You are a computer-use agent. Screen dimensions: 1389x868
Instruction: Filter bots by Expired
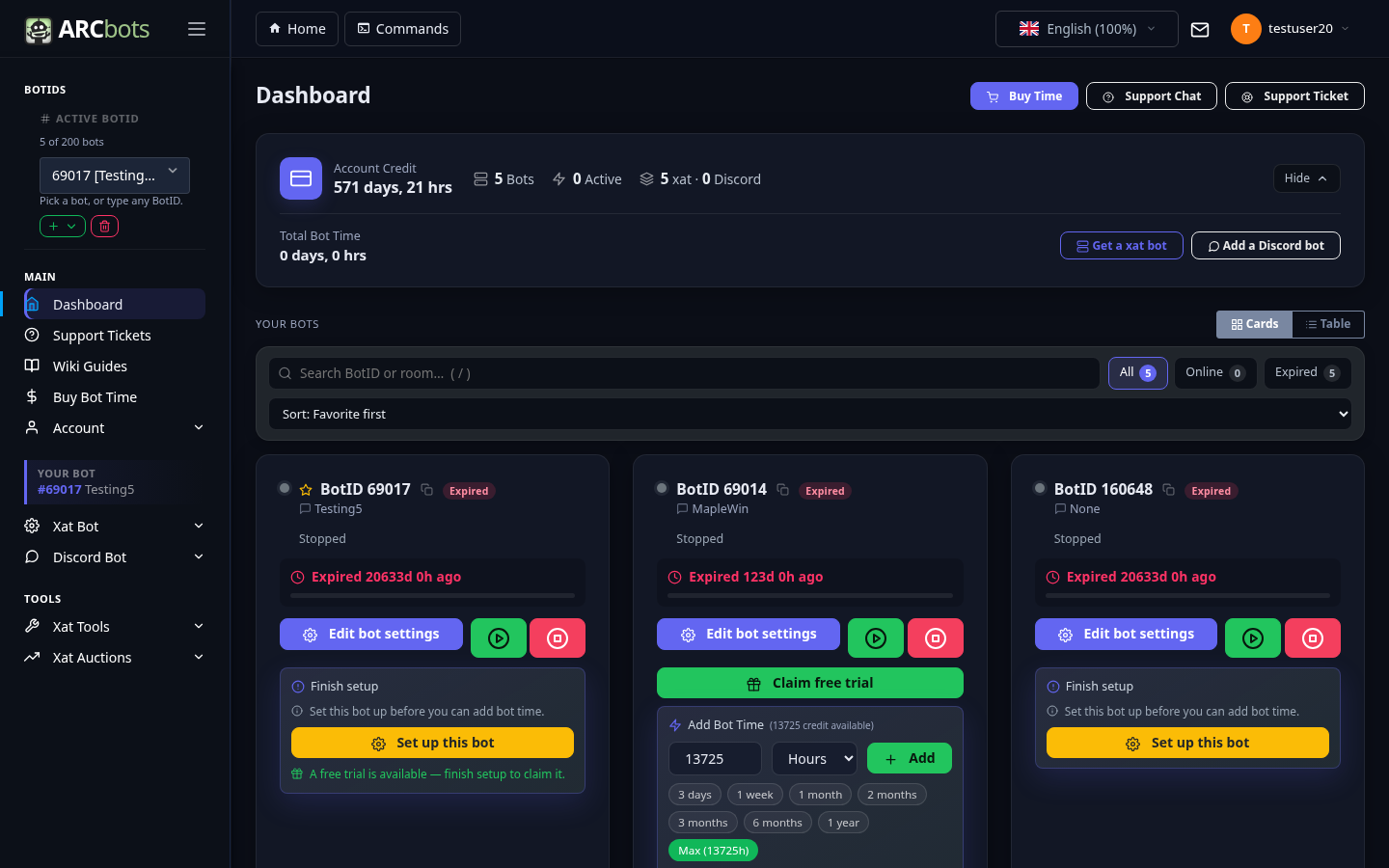(1307, 373)
